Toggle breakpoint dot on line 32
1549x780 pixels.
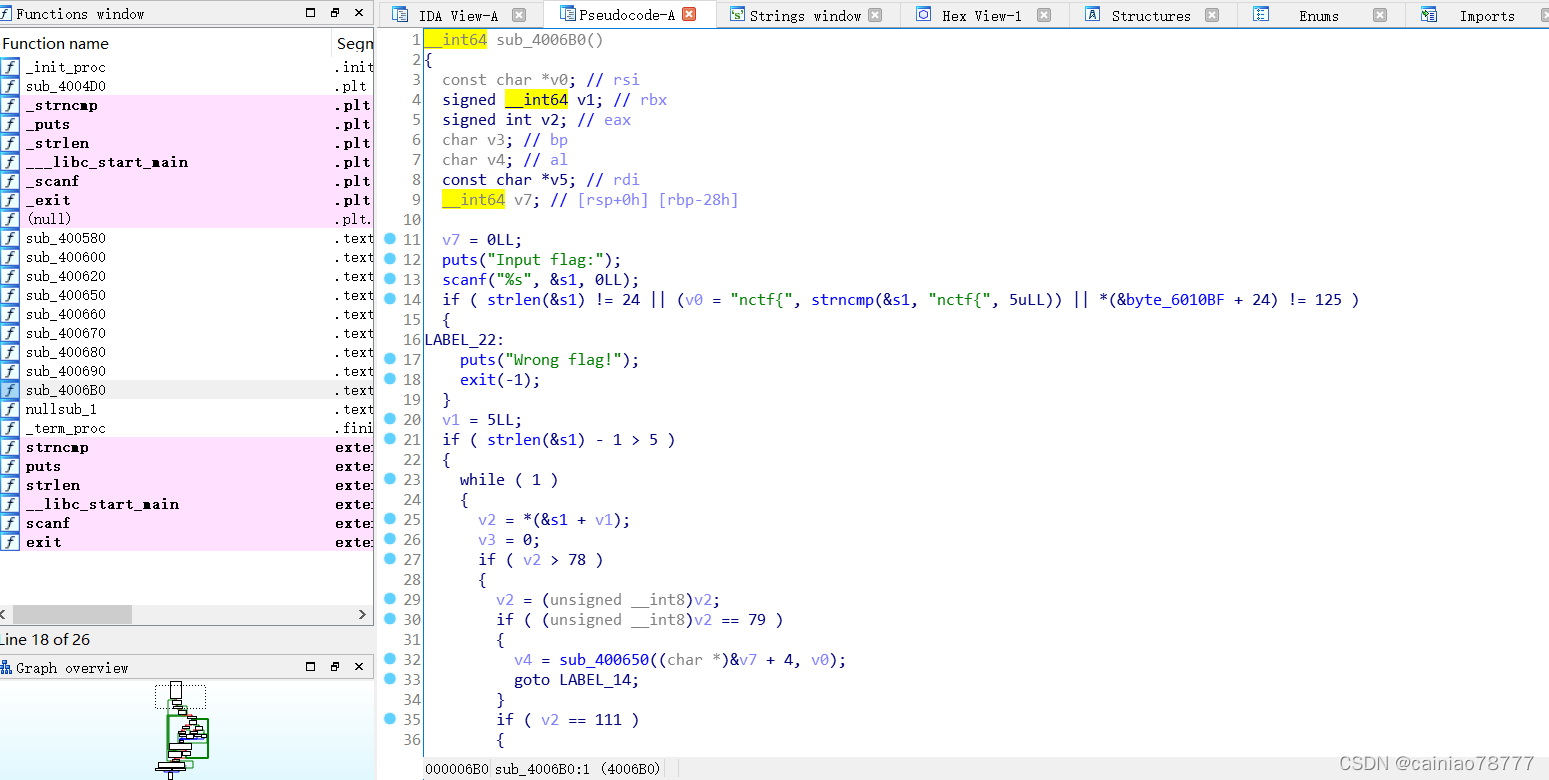pyautogui.click(x=390, y=658)
